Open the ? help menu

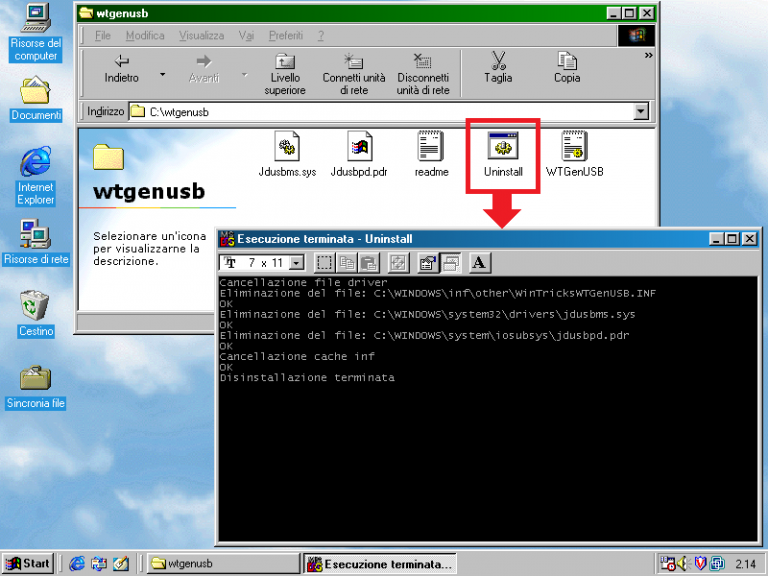(321, 35)
